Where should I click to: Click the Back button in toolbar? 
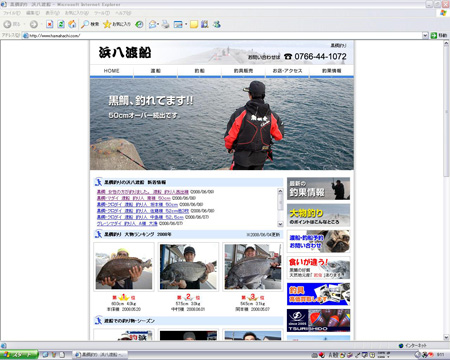[12, 24]
